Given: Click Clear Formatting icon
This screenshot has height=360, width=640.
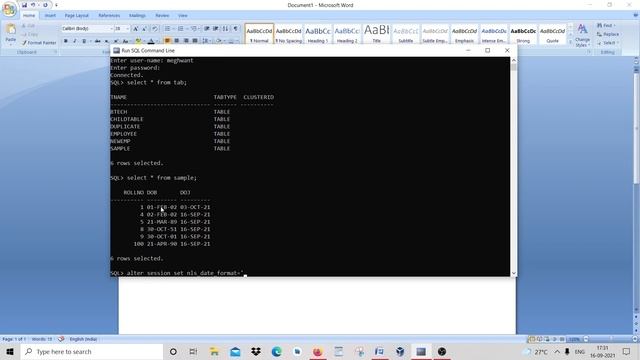Looking at the screenshot, I should point(155,29).
